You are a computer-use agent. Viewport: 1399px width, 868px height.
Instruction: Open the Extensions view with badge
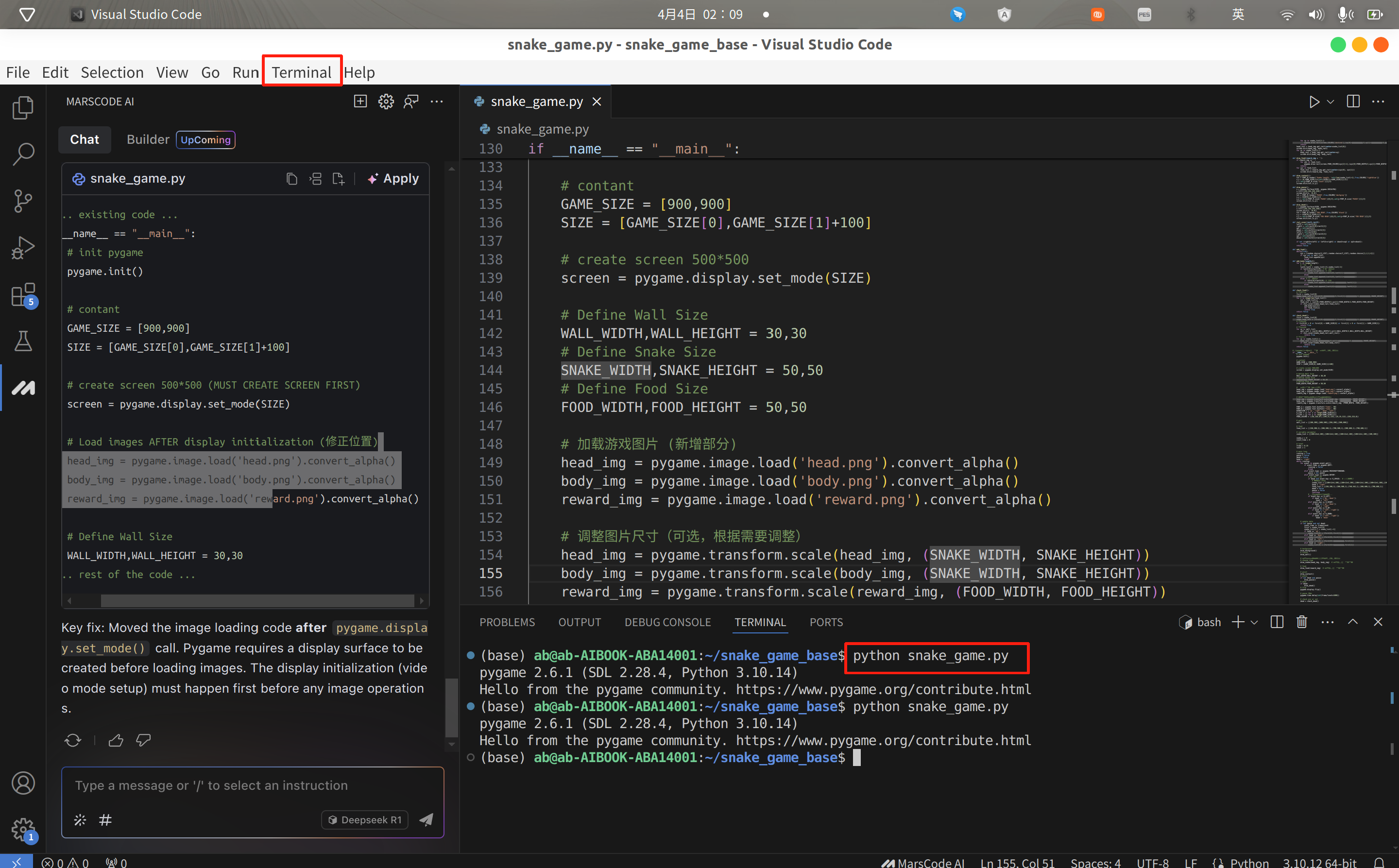click(23, 295)
